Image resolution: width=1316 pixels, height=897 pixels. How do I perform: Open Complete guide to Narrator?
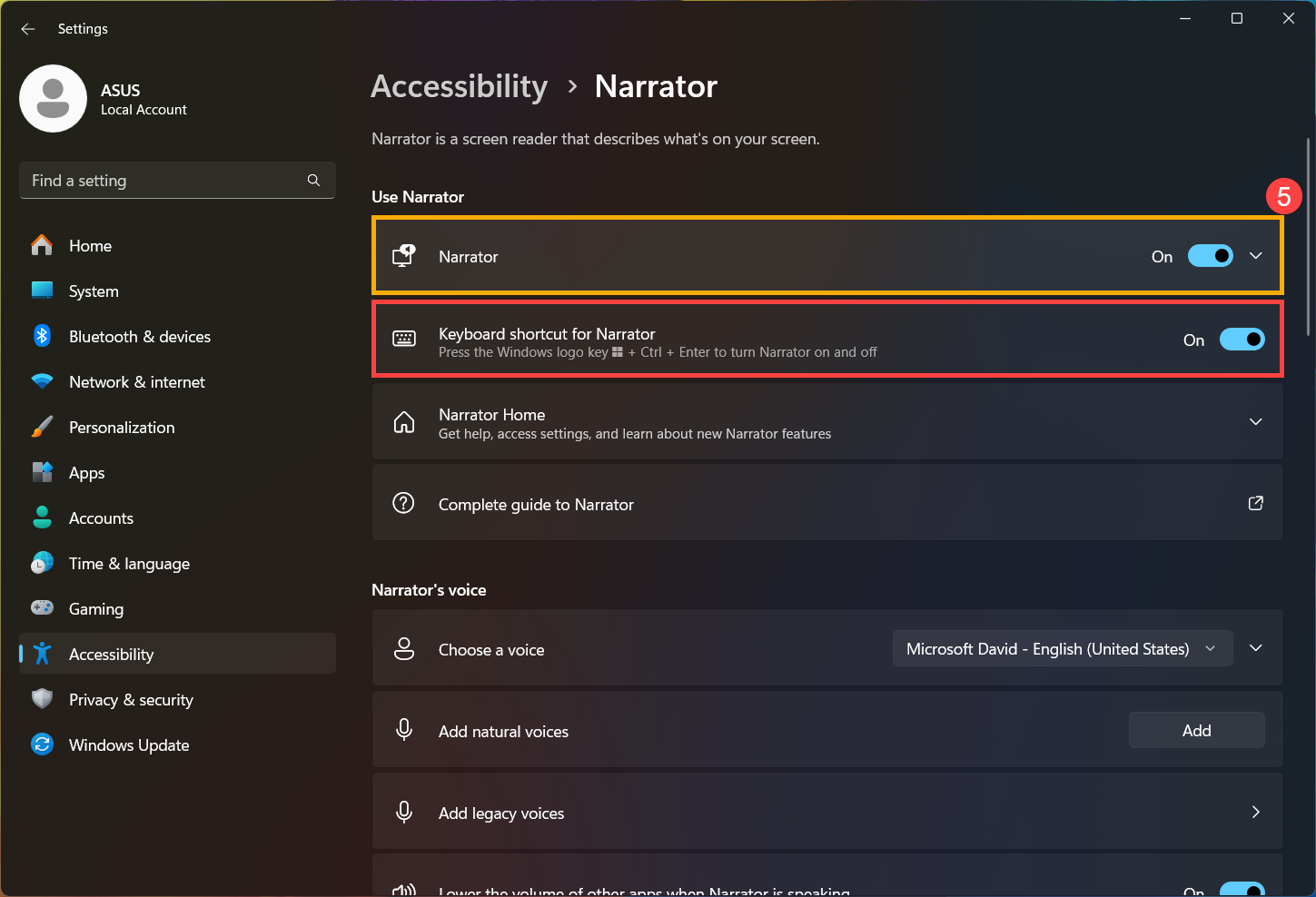[827, 503]
